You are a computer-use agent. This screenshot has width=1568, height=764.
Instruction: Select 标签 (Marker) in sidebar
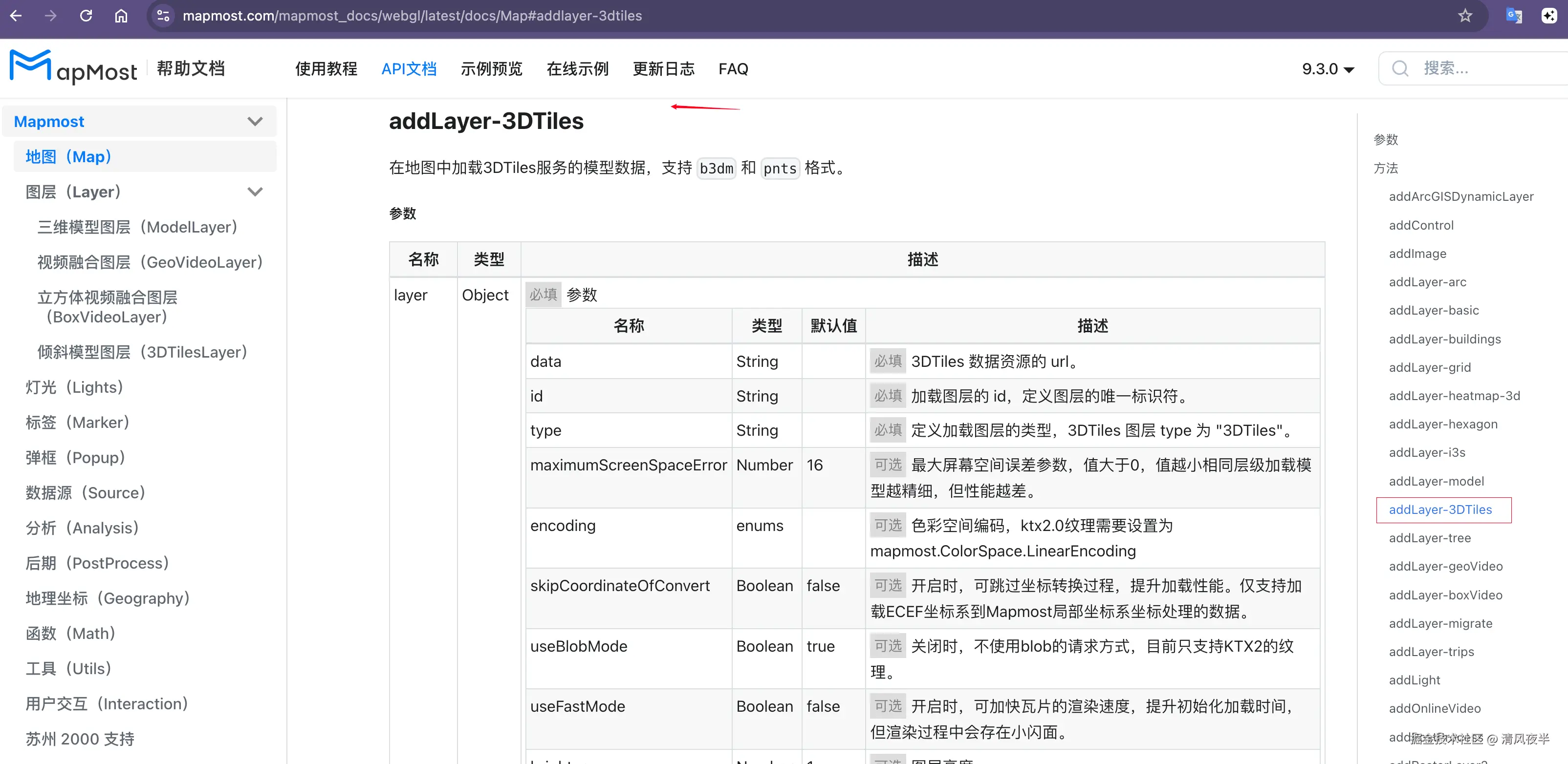77,423
